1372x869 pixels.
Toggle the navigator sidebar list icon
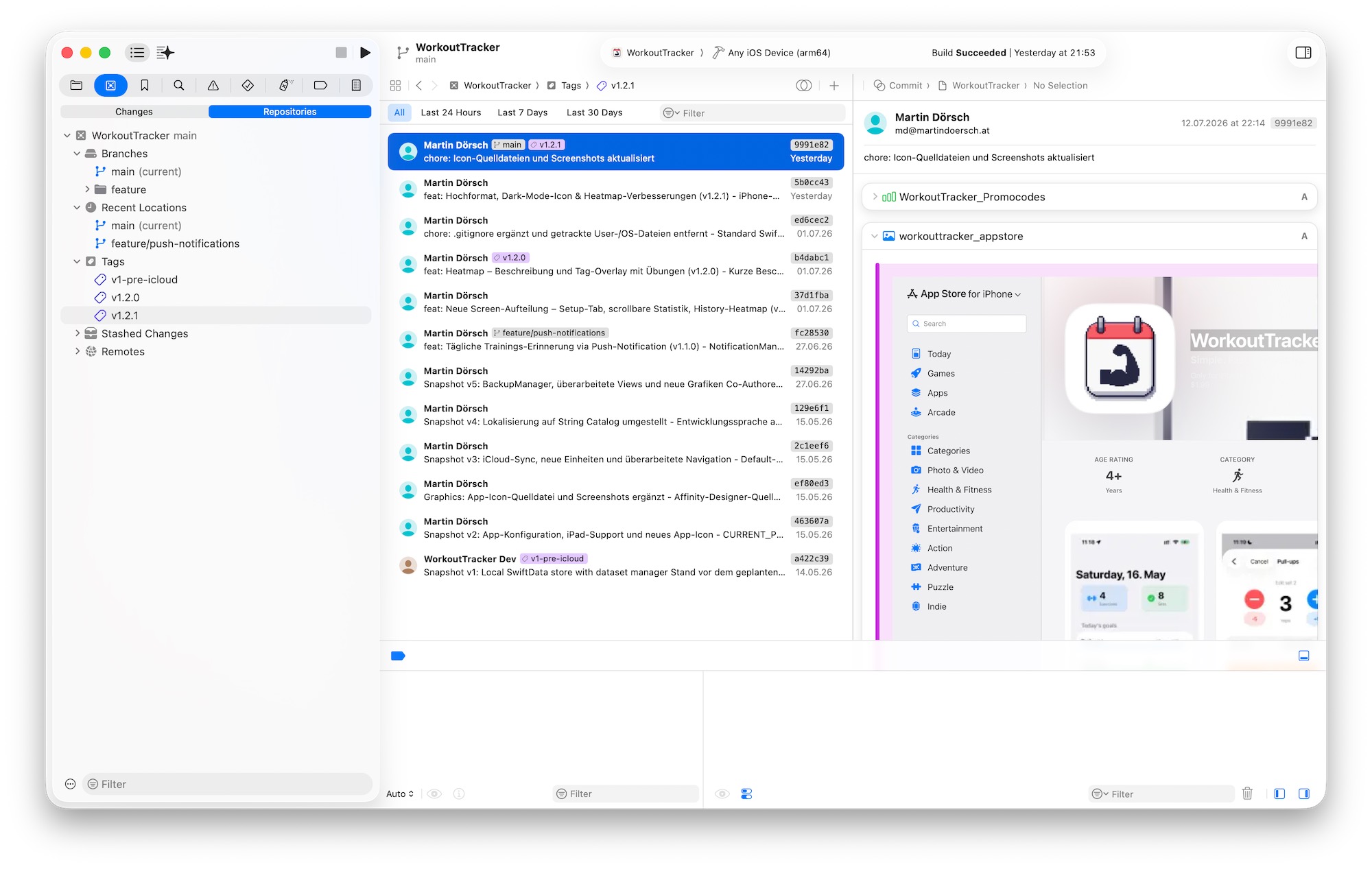(x=137, y=53)
